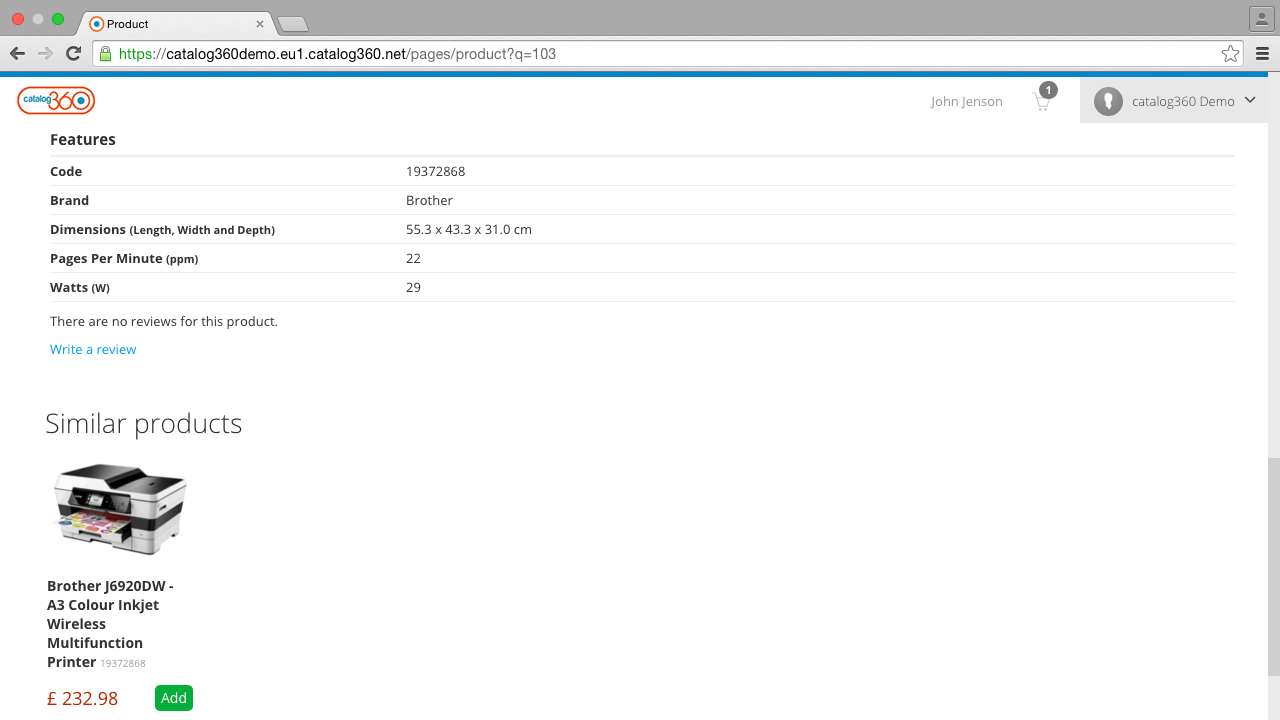Click the Write a review link

pos(93,349)
